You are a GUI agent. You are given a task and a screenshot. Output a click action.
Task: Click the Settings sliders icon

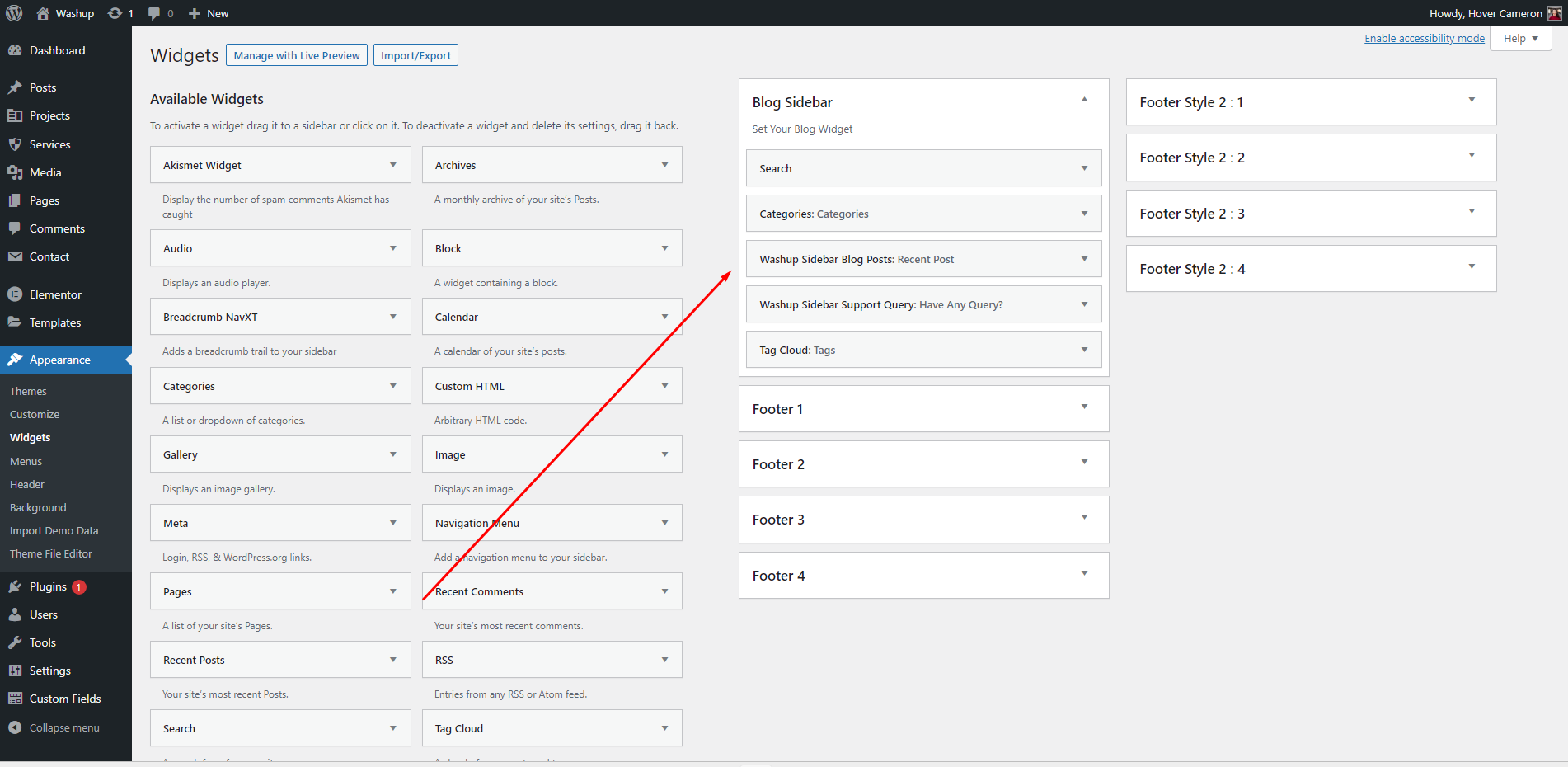click(15, 671)
